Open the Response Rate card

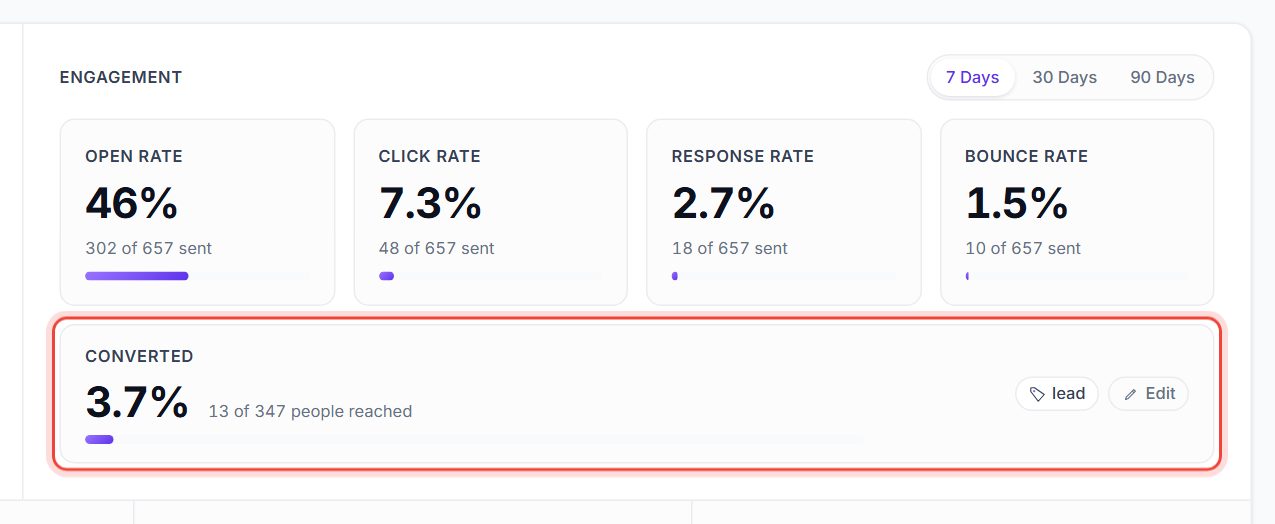coord(783,212)
